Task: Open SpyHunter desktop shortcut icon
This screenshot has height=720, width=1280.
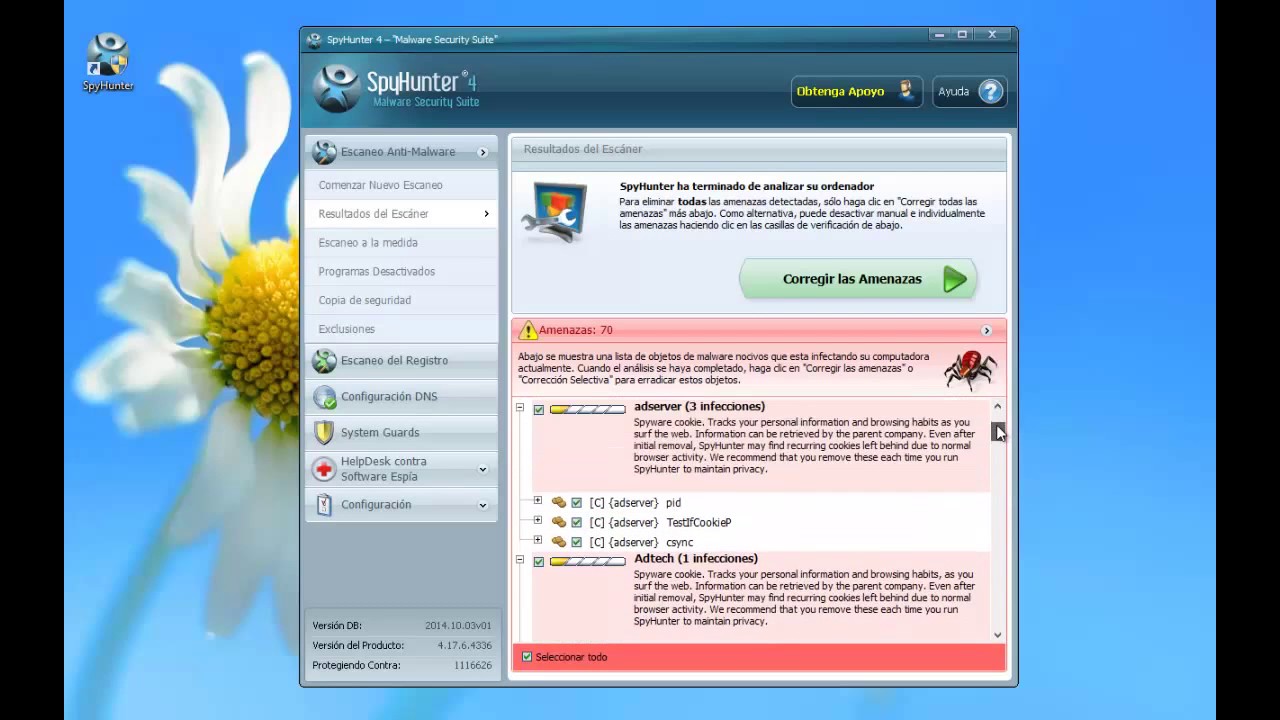Action: pos(107,62)
